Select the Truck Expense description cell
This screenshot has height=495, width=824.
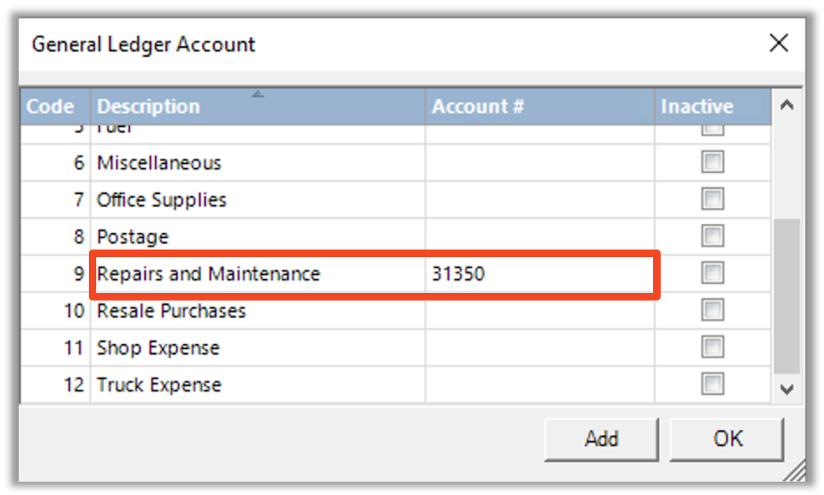258,385
